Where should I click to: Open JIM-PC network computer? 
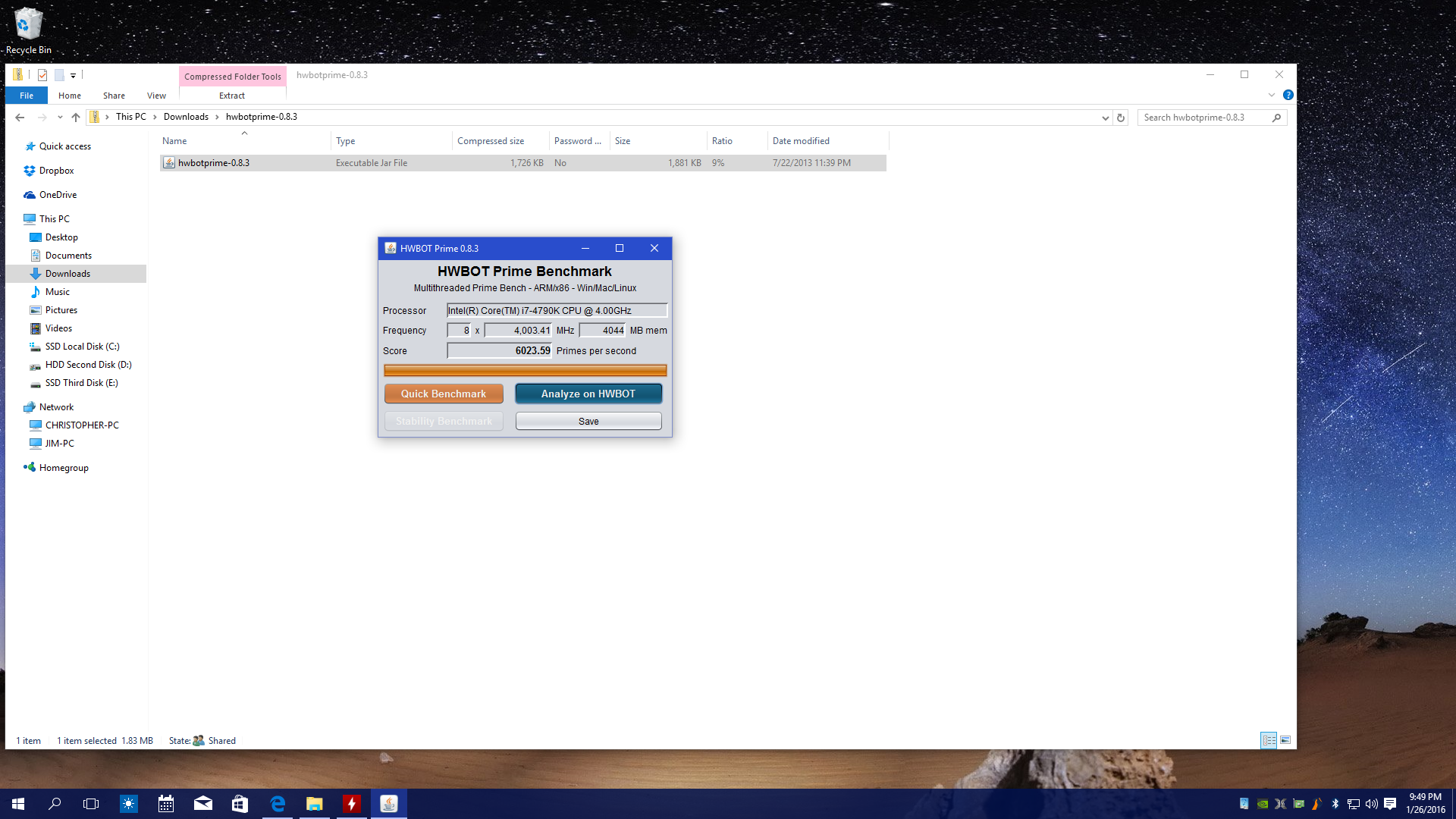coord(59,444)
